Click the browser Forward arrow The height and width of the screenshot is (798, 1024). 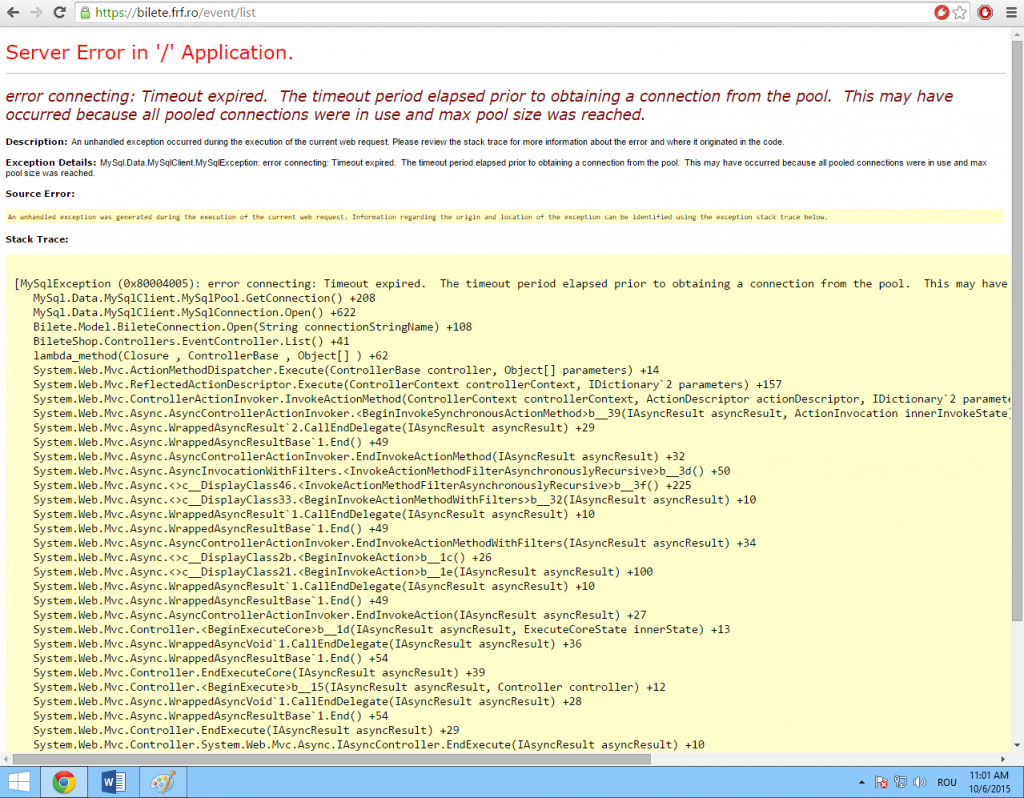click(37, 13)
